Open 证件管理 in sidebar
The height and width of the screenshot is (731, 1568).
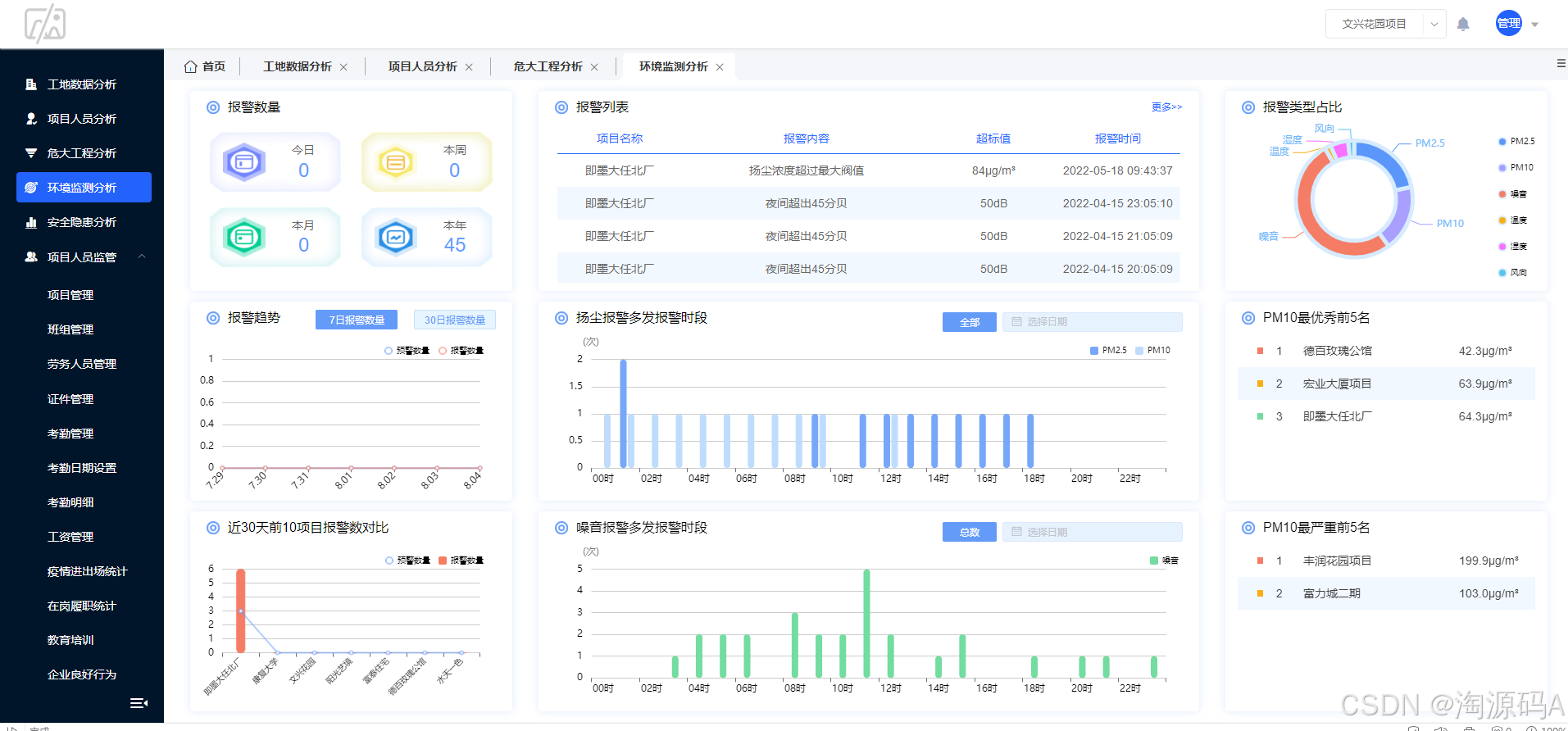point(70,399)
